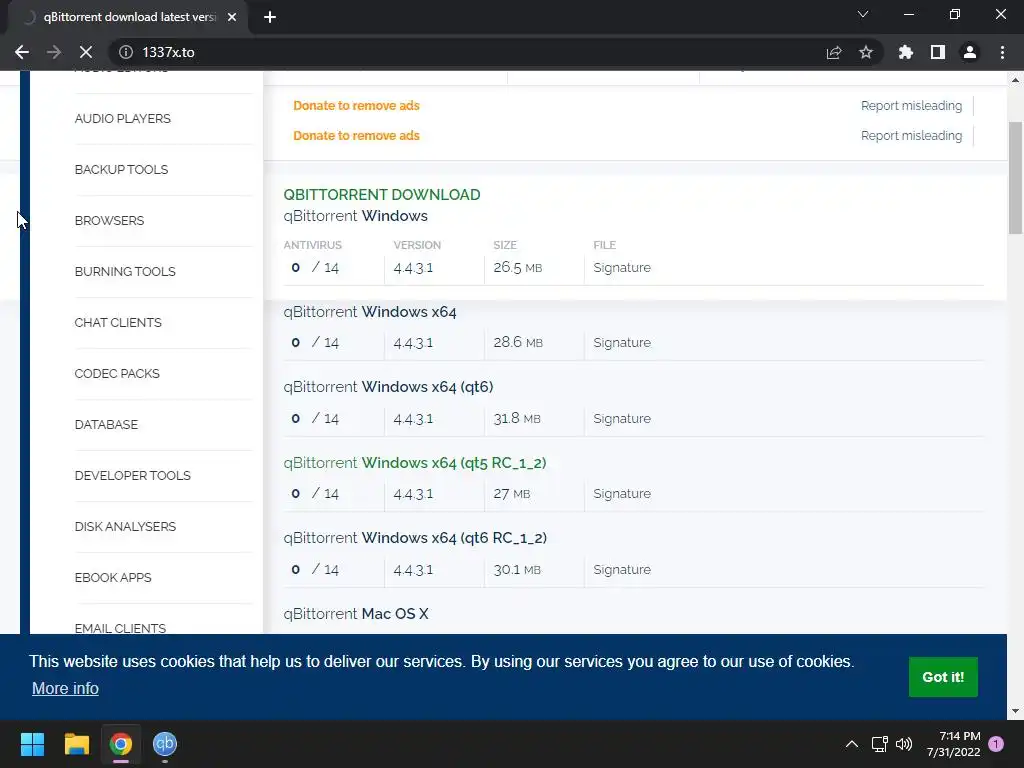The height and width of the screenshot is (768, 1024).
Task: Open the More info cookie link
Action: click(x=65, y=688)
